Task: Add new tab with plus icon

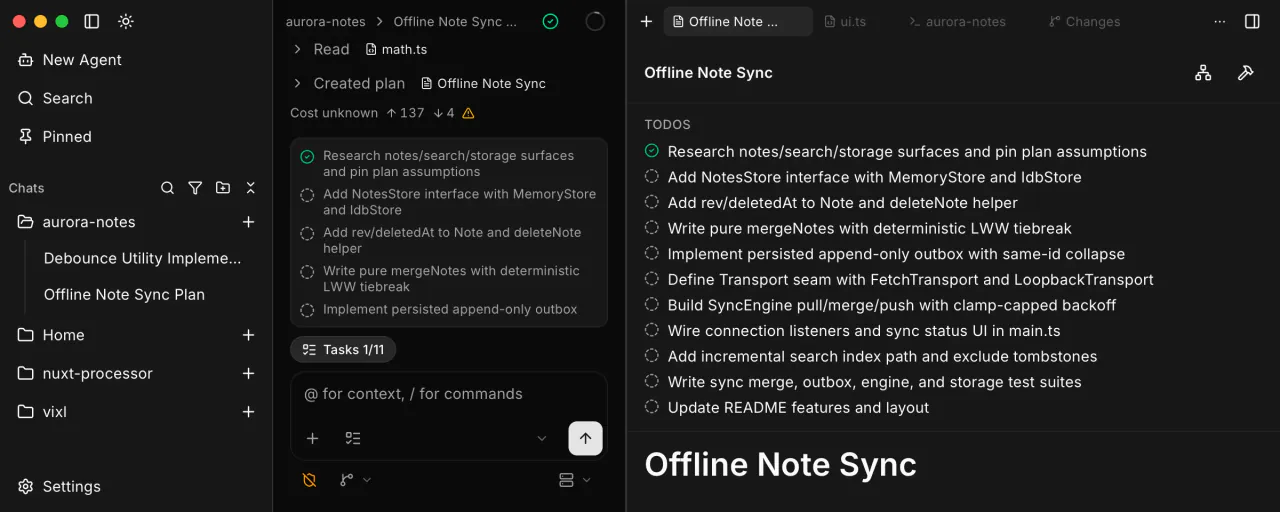Action: click(x=646, y=21)
